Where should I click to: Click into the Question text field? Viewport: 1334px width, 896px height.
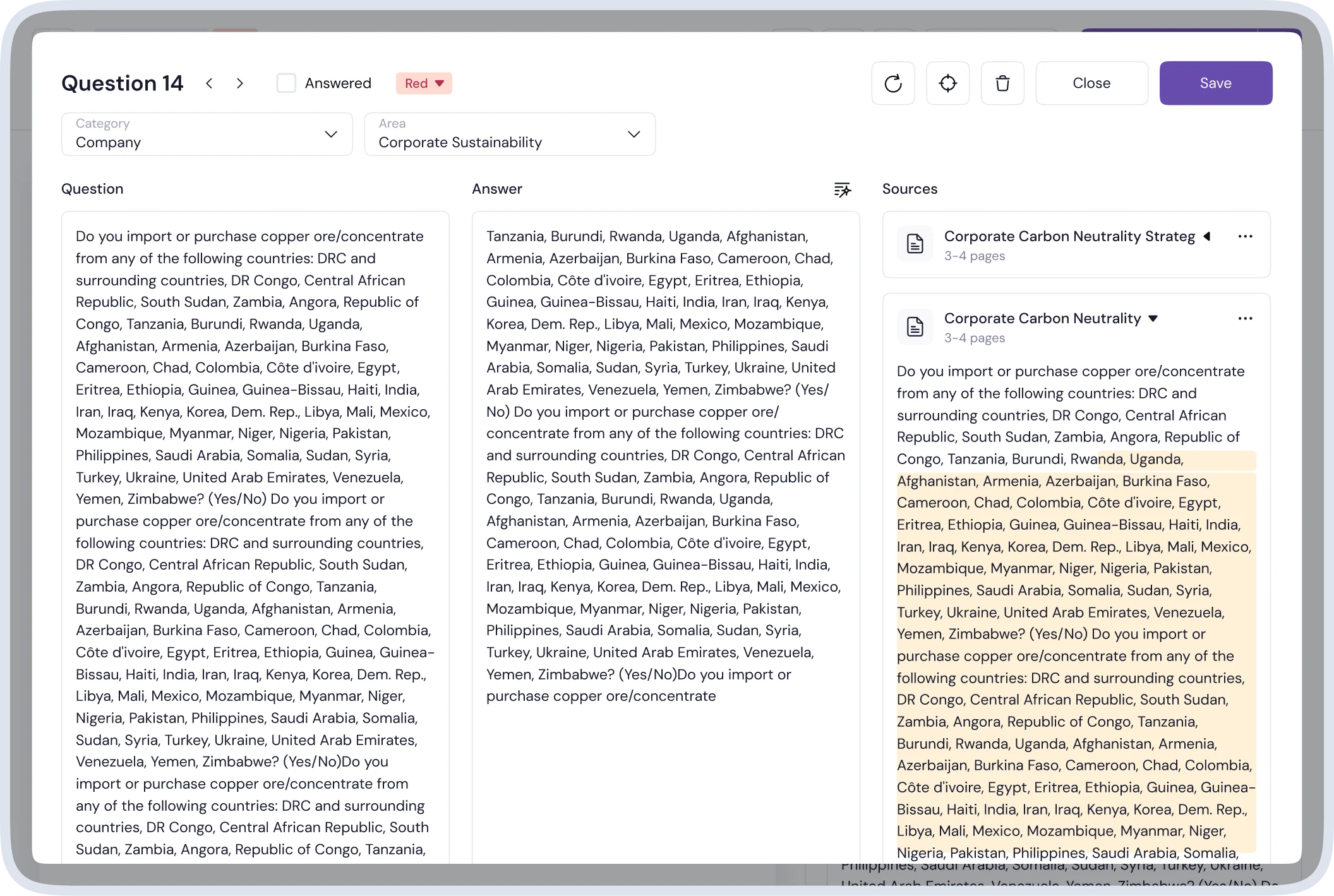tap(255, 537)
